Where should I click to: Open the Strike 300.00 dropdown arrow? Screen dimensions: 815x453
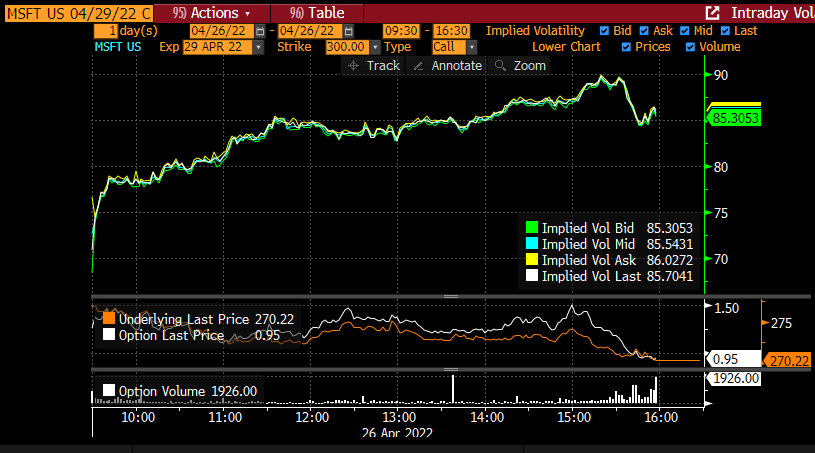[x=375, y=47]
